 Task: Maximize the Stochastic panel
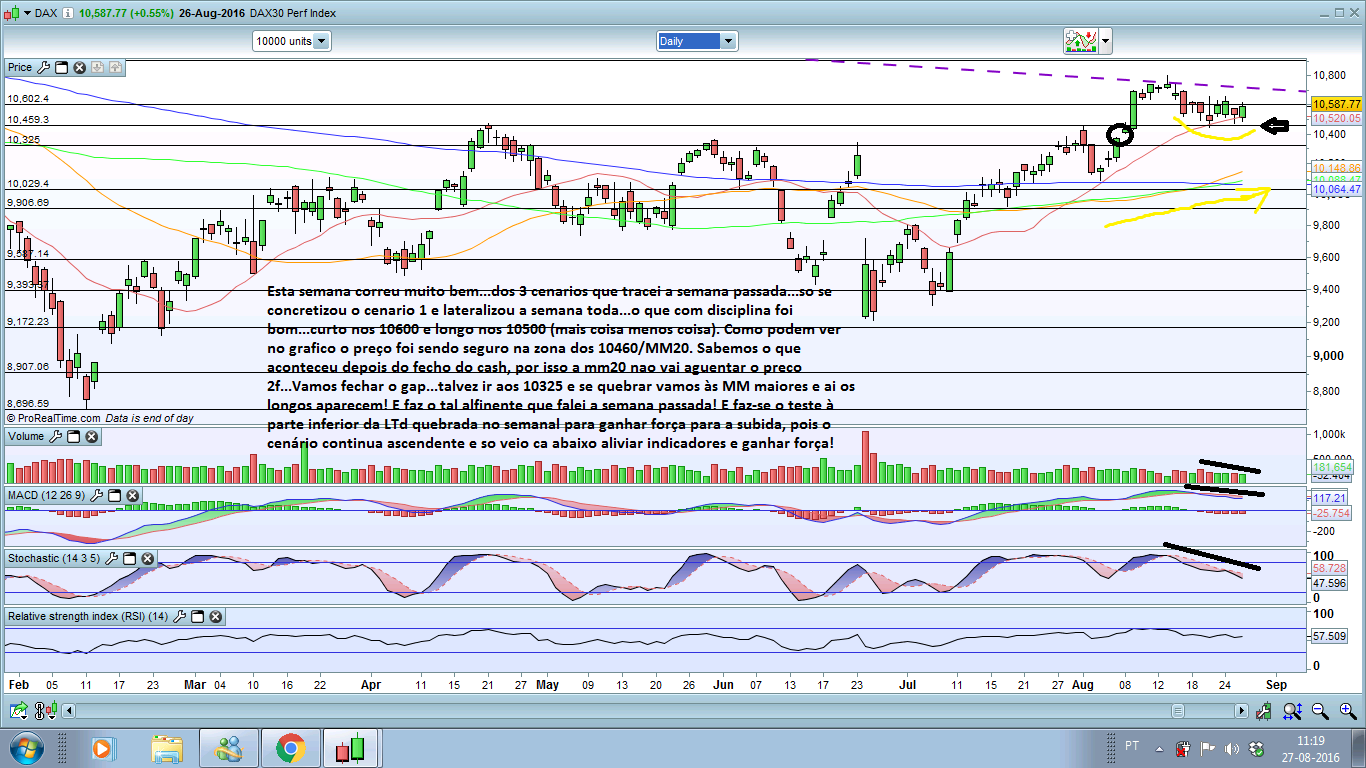[129, 557]
